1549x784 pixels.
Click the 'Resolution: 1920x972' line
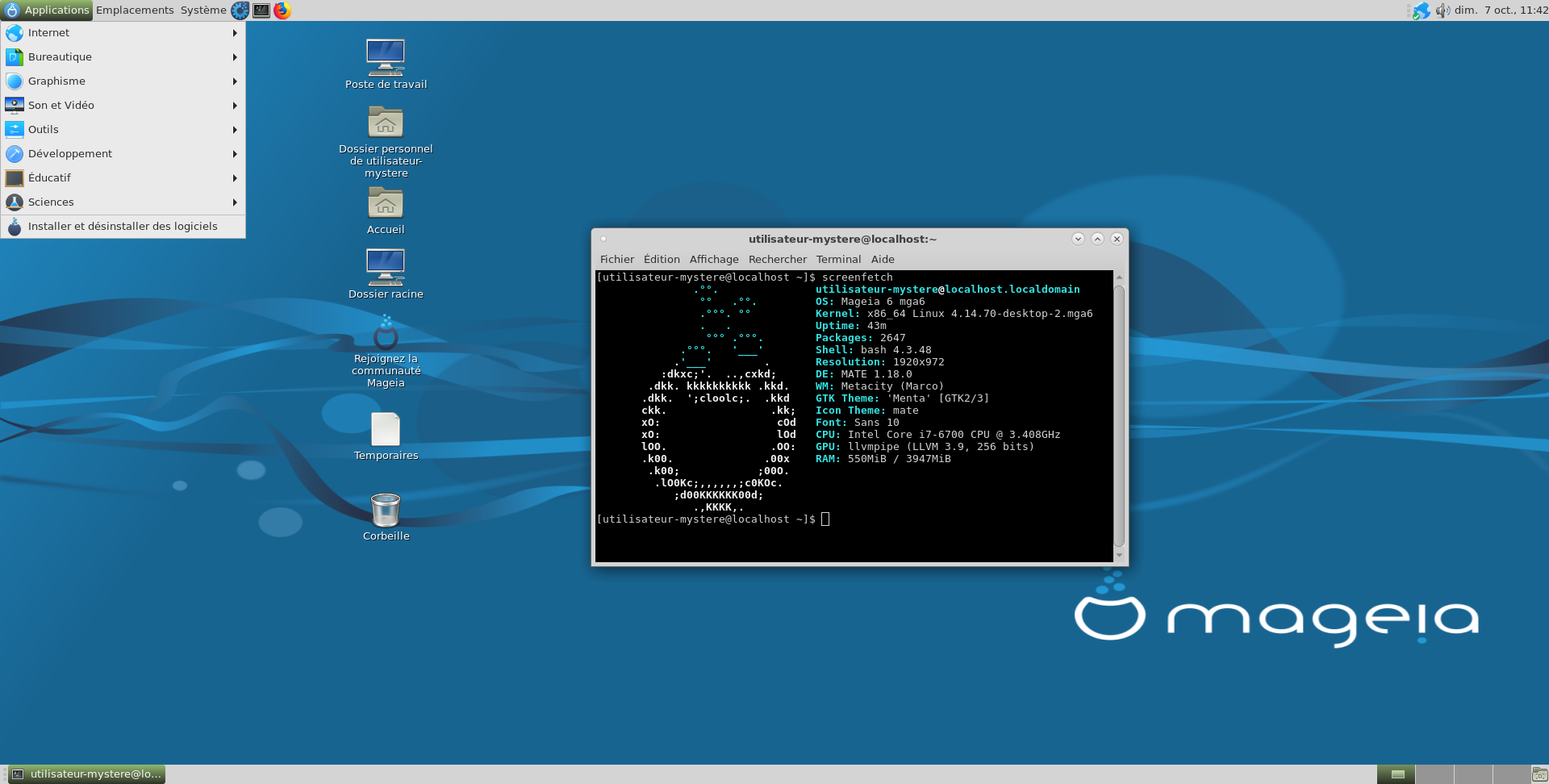pos(880,362)
